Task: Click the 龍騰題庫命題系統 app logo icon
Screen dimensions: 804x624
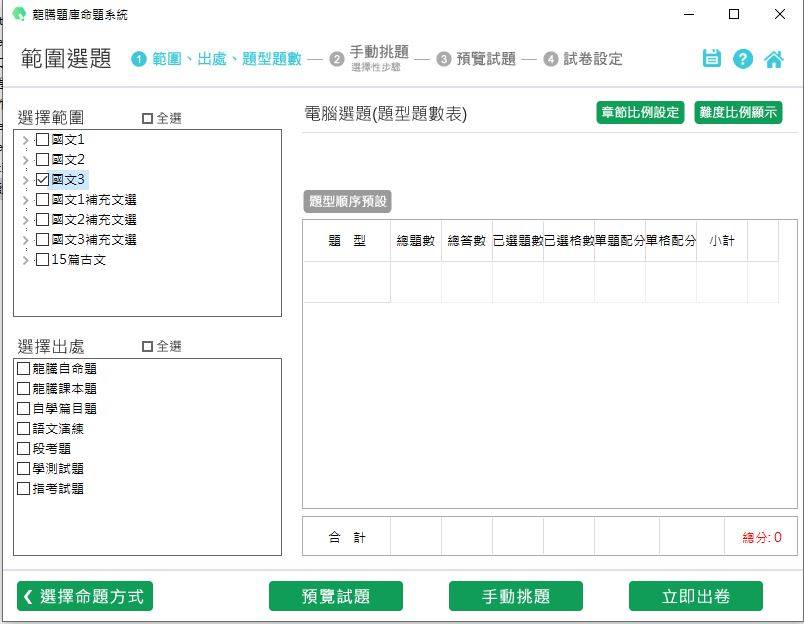Action: [x=19, y=14]
